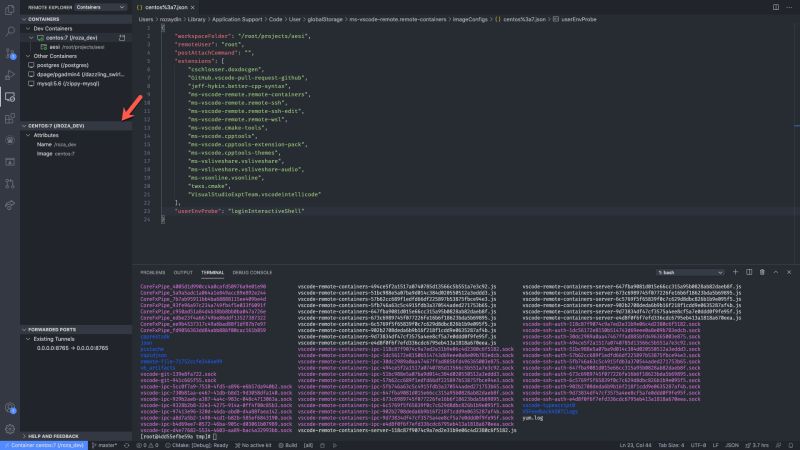
Task: Click CMake: [Debug]: Ready status item
Action: [x=196, y=445]
